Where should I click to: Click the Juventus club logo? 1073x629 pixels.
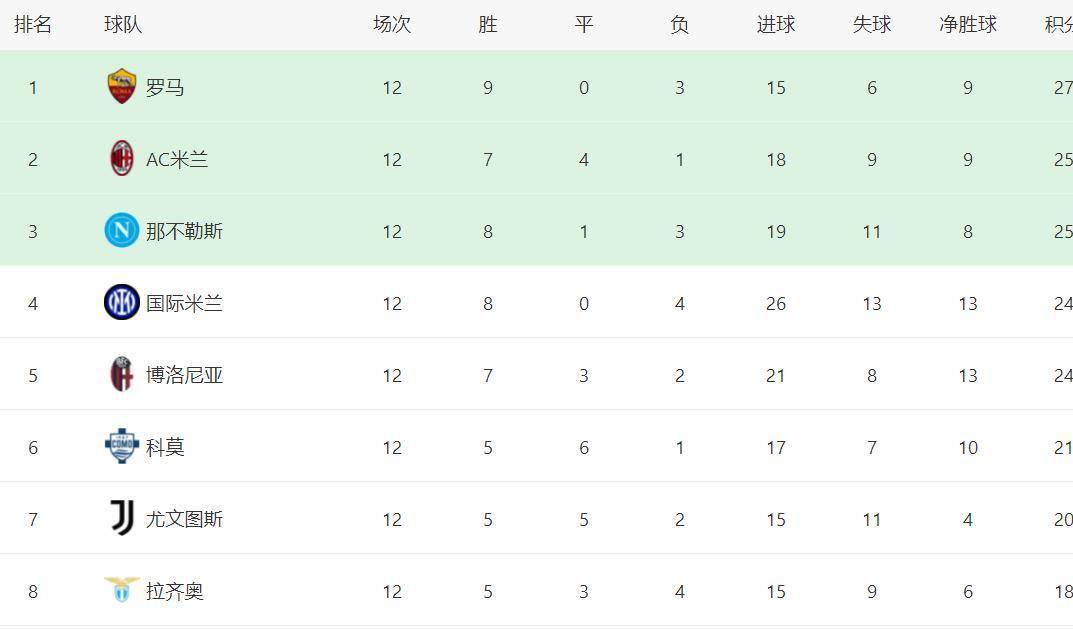122,518
